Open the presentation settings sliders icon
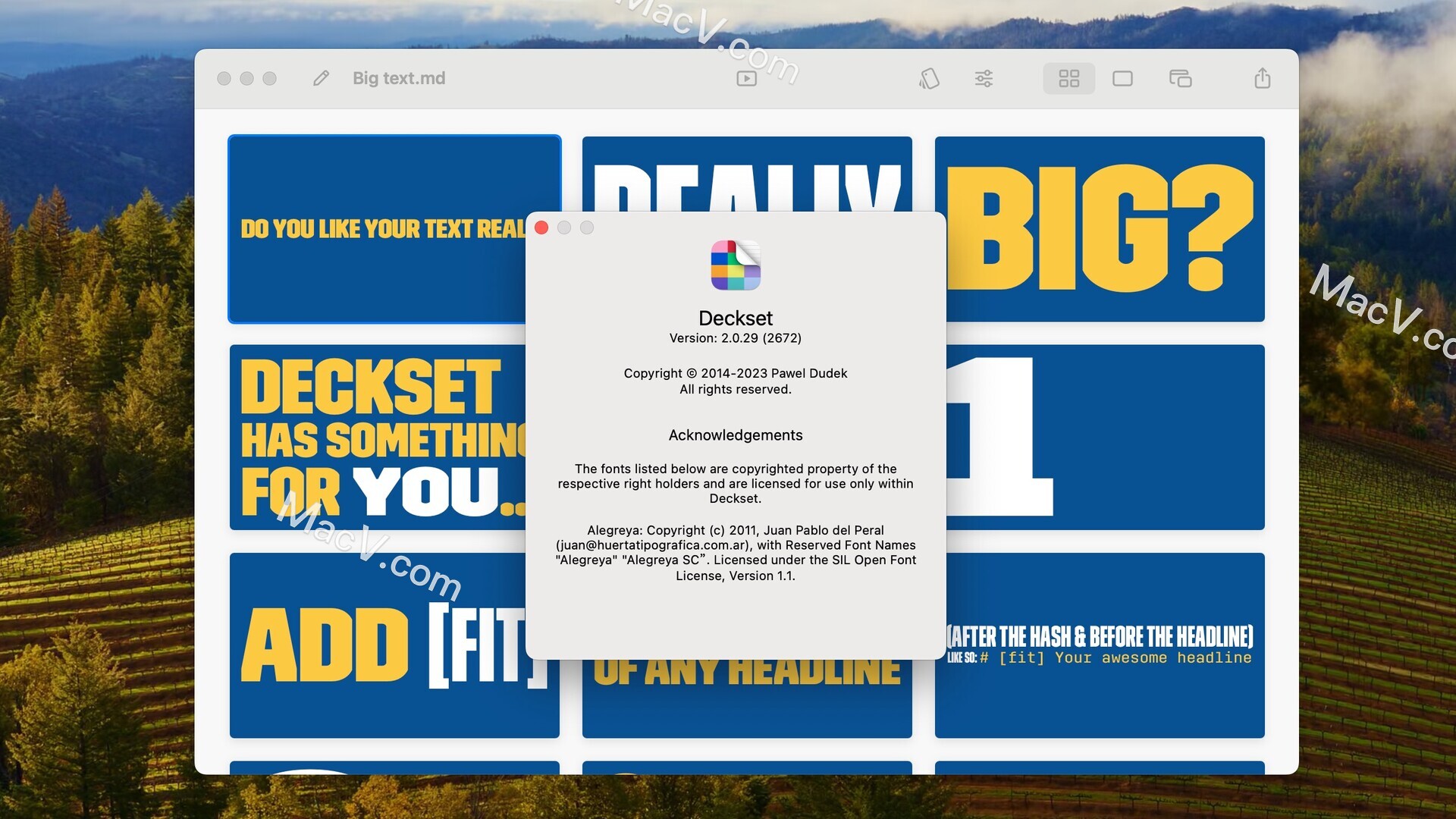Viewport: 1456px width, 819px height. tap(984, 78)
